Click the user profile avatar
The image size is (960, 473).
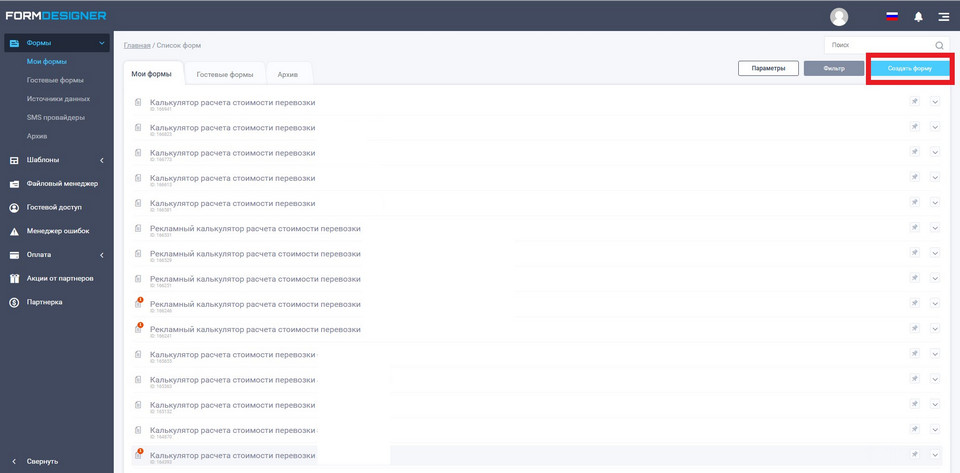(839, 17)
